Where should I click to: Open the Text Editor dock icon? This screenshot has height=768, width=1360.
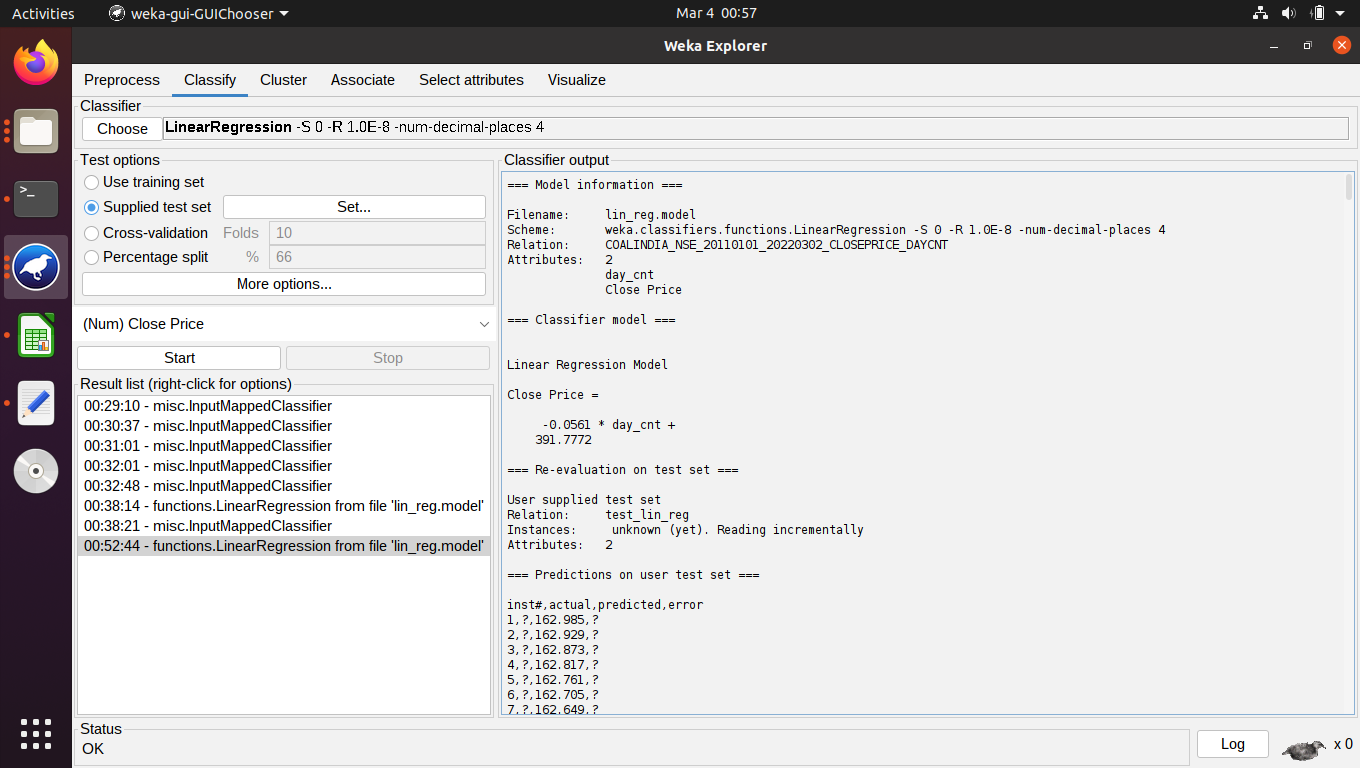[36, 403]
